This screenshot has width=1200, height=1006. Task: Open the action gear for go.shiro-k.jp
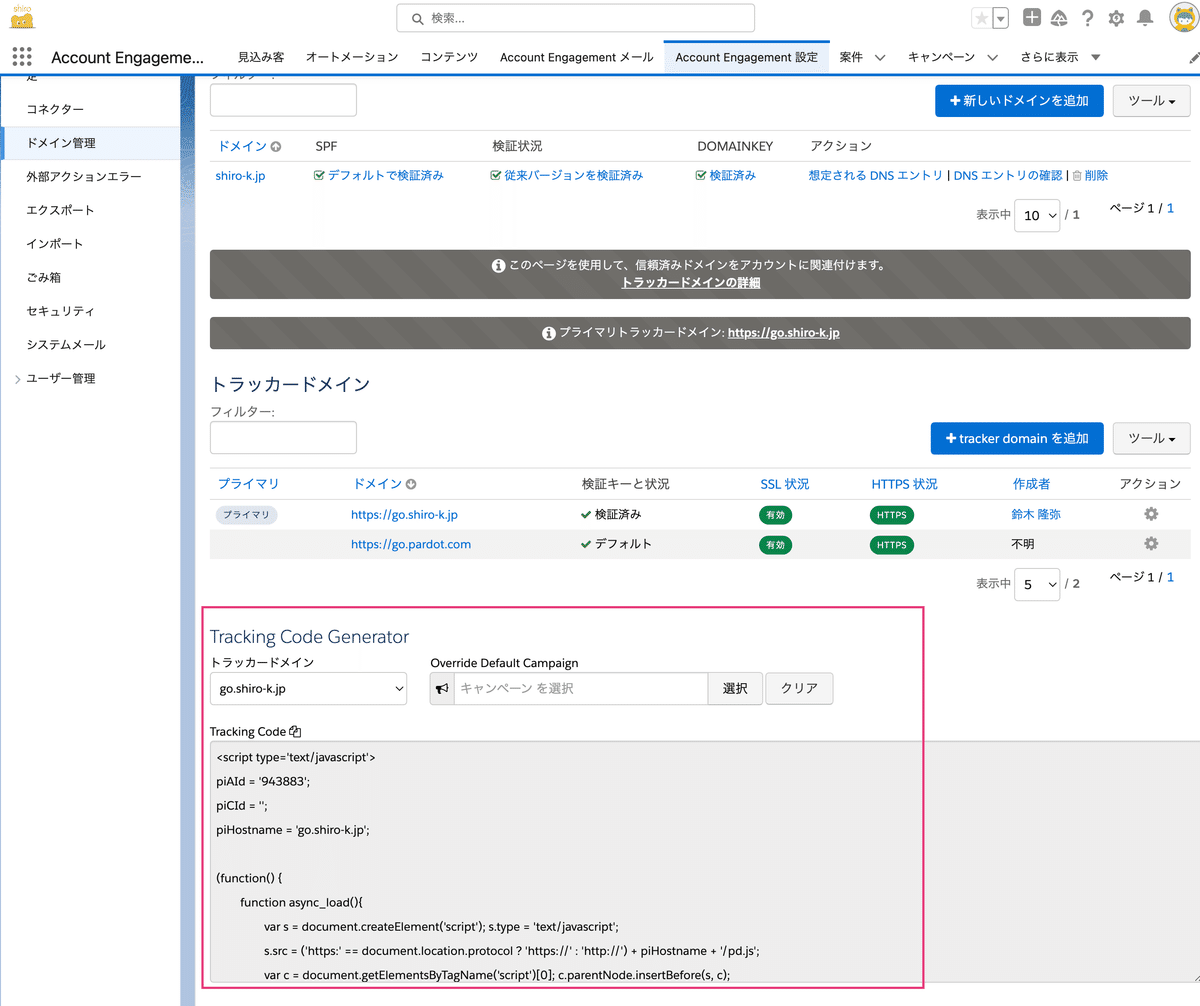coord(1151,514)
